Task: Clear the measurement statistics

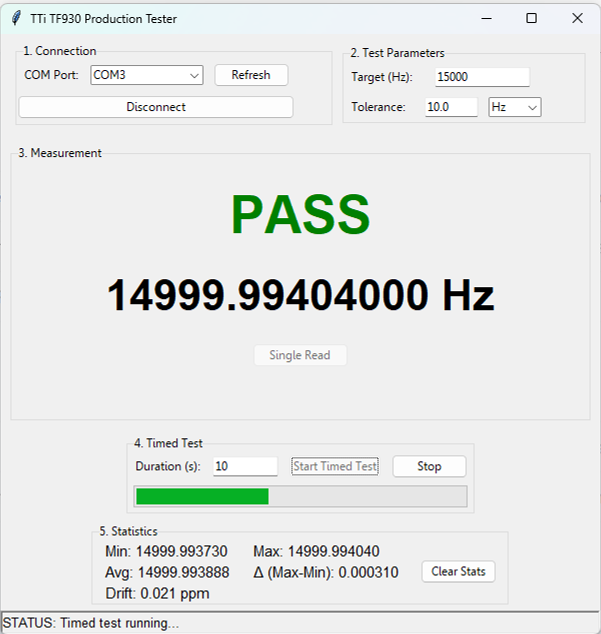Action: click(458, 571)
